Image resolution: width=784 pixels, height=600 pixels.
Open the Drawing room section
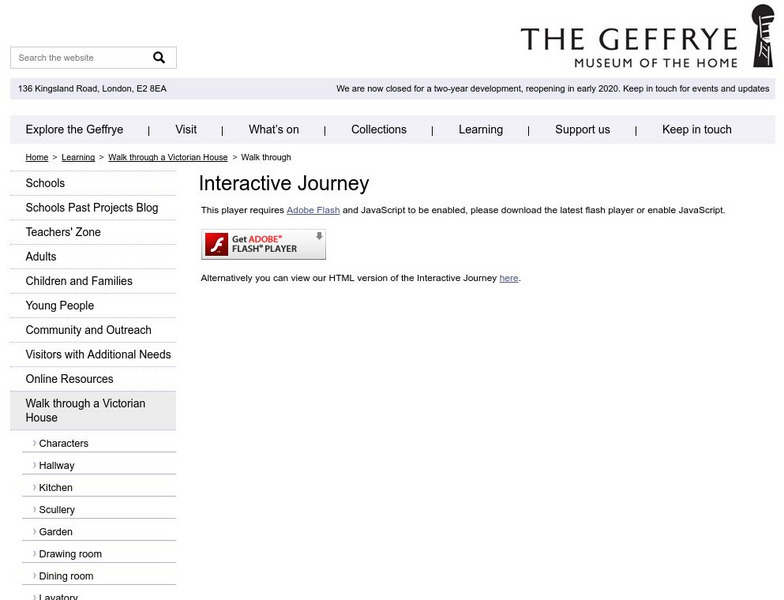click(70, 554)
